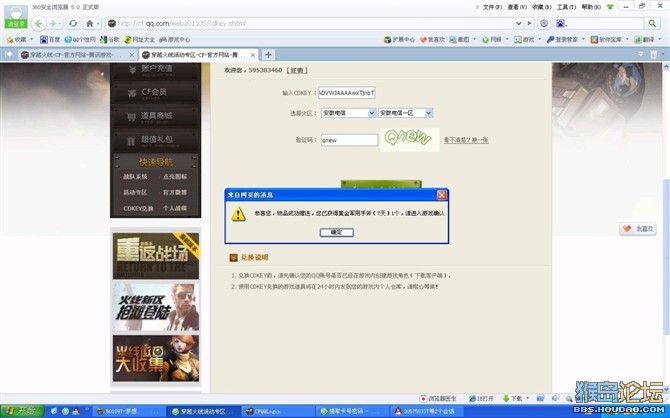Open the 网址大全 bookmark
Image resolution: width=670 pixels, height=418 pixels.
[139, 39]
